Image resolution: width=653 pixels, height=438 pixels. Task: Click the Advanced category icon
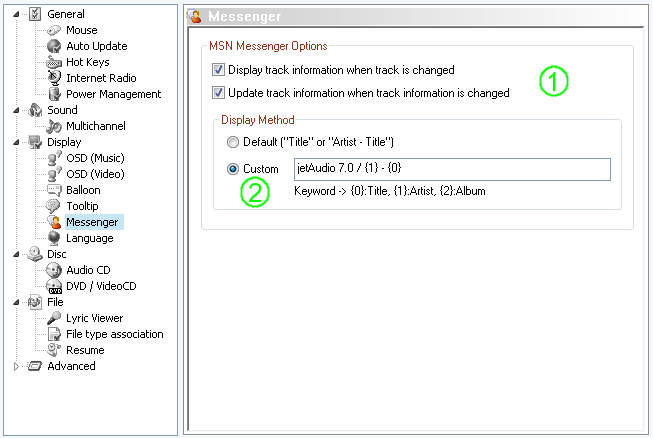35,366
